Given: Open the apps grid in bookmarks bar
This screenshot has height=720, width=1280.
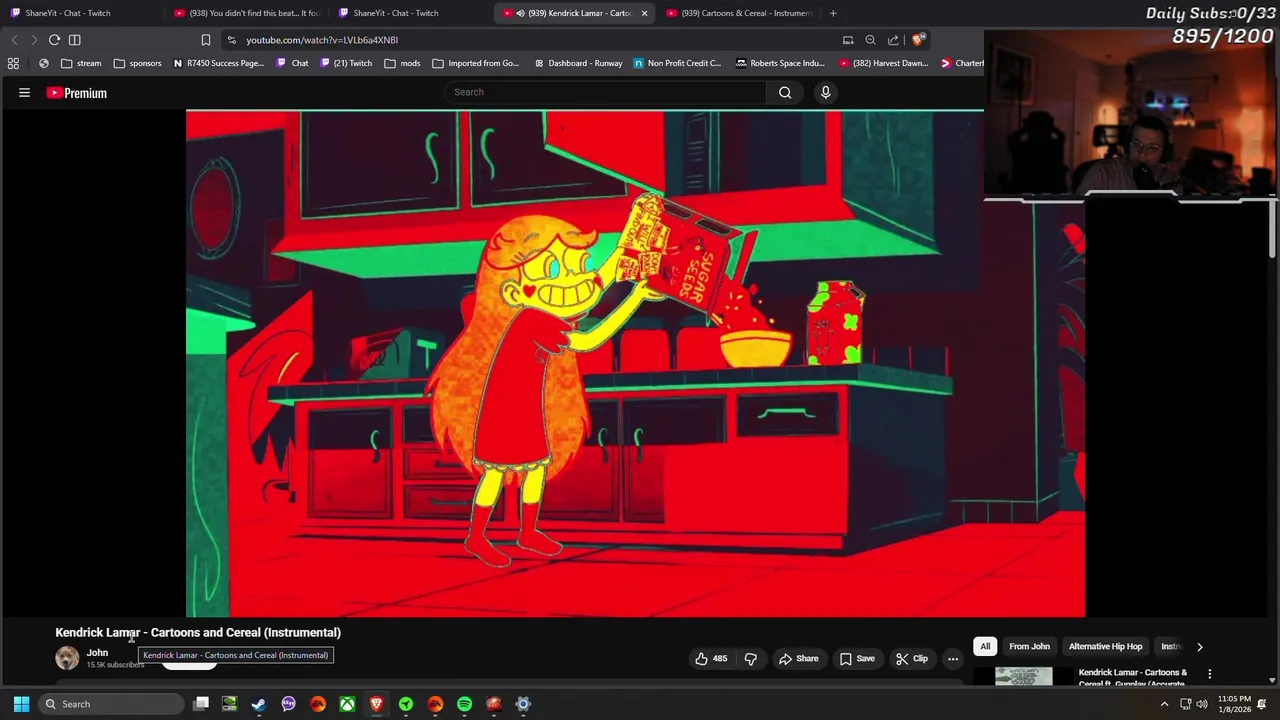Looking at the screenshot, I should 13,63.
